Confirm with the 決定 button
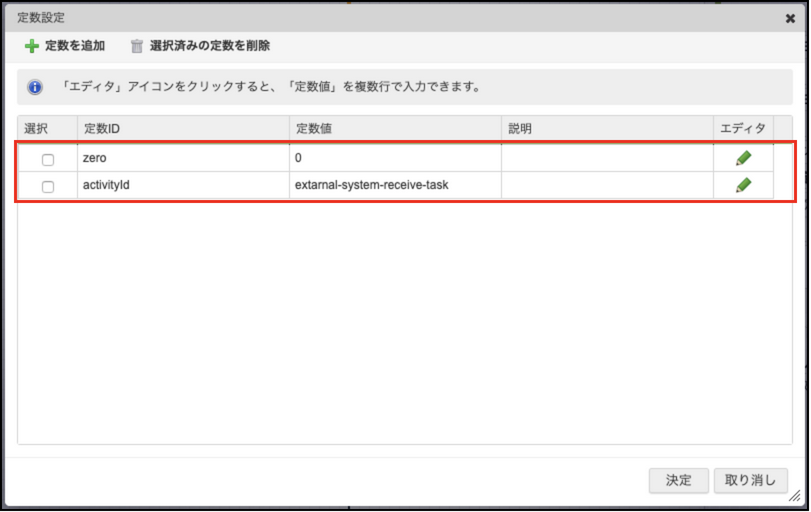 pos(678,480)
